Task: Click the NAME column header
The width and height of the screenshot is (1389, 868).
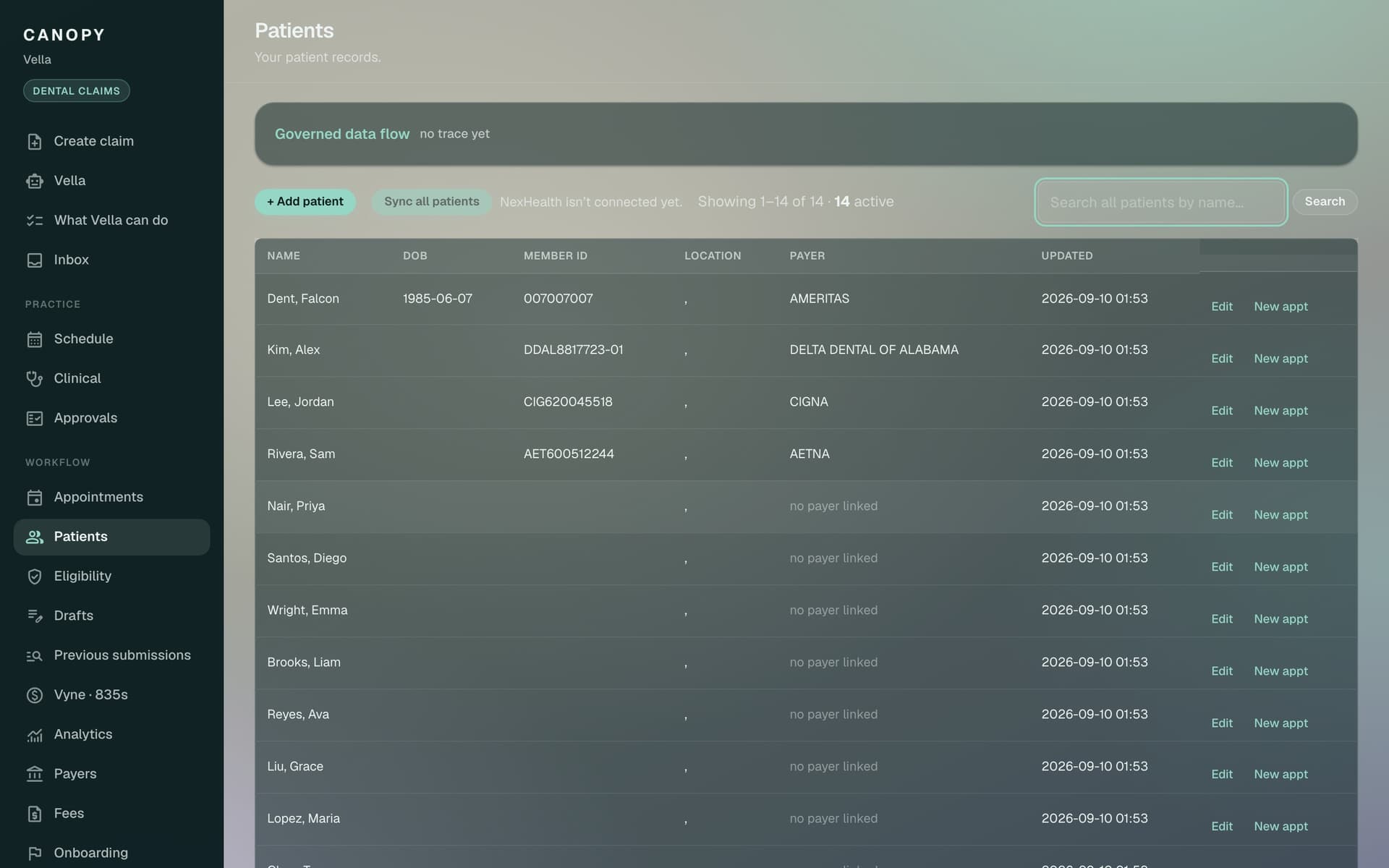Action: point(284,256)
